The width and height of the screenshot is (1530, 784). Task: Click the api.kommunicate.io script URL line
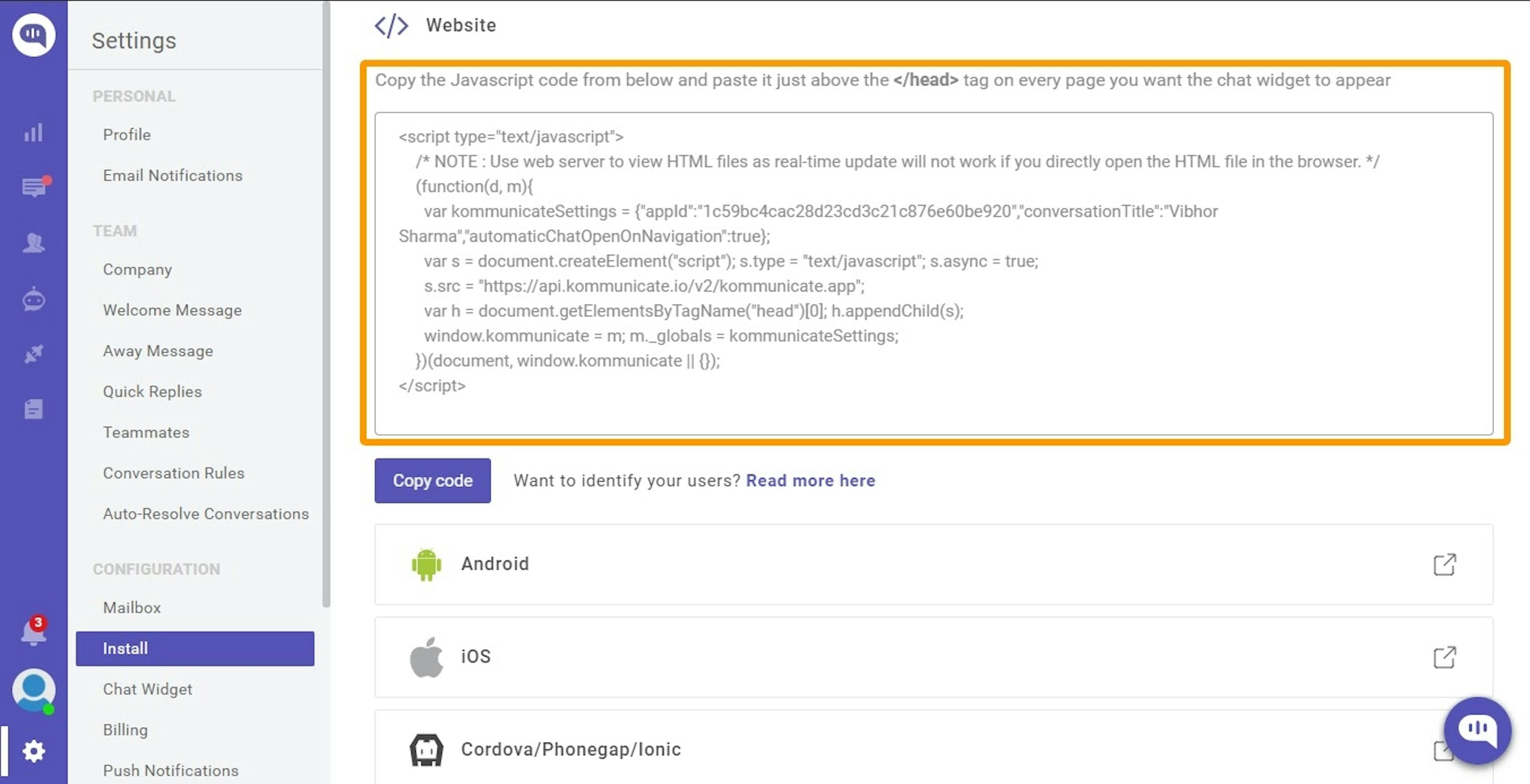(644, 286)
